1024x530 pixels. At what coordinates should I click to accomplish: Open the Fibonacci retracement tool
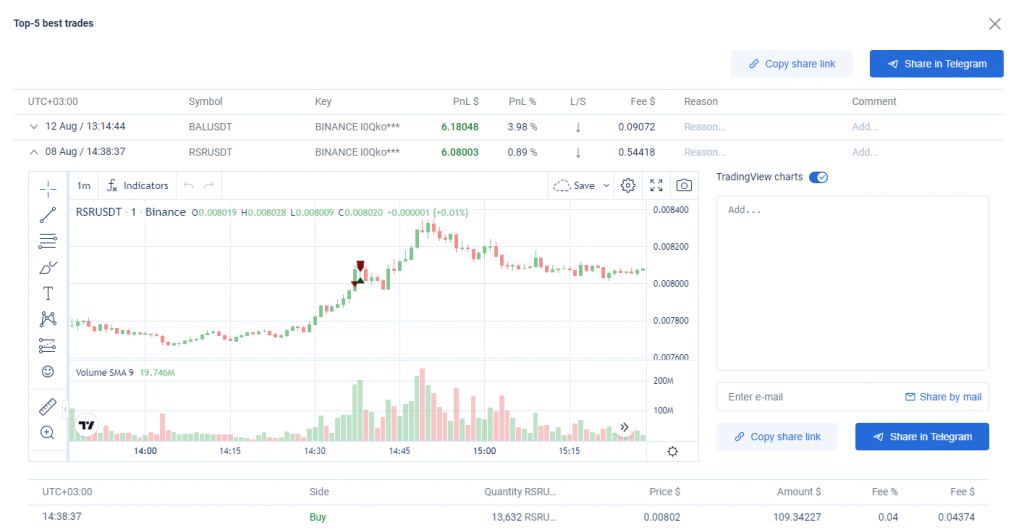(47, 241)
